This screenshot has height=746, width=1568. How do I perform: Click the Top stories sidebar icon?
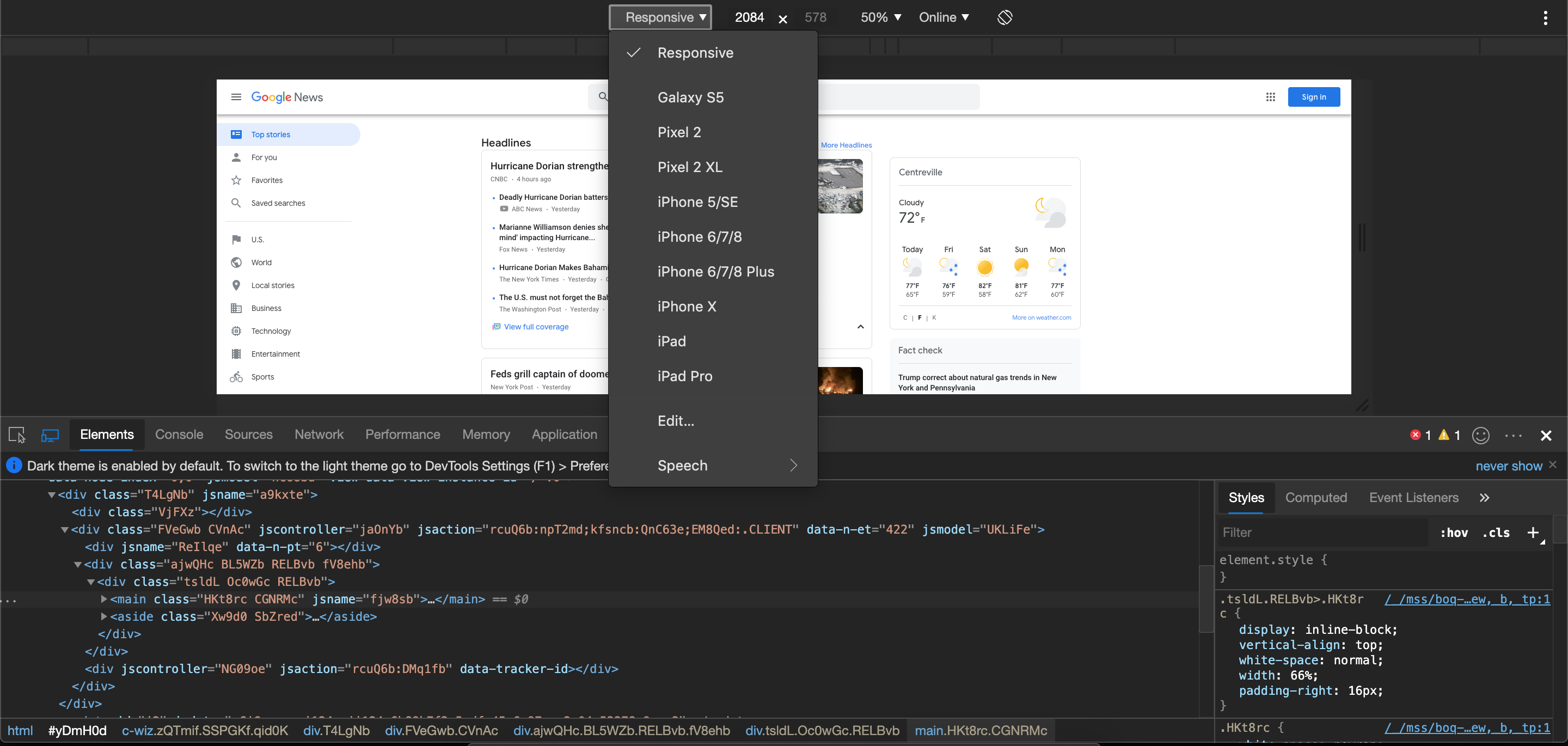click(x=236, y=134)
